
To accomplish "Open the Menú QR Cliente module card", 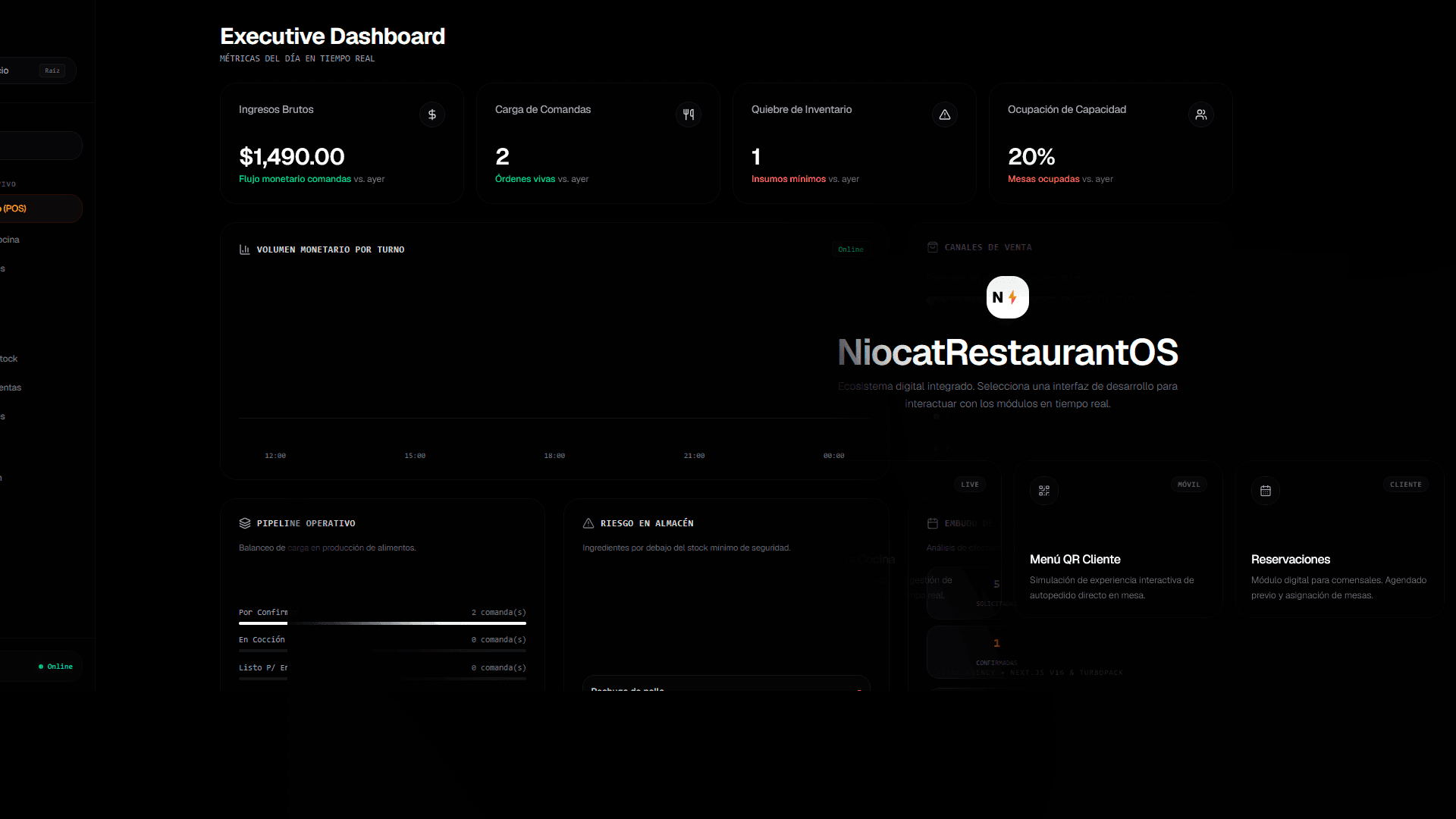I will [x=1119, y=539].
